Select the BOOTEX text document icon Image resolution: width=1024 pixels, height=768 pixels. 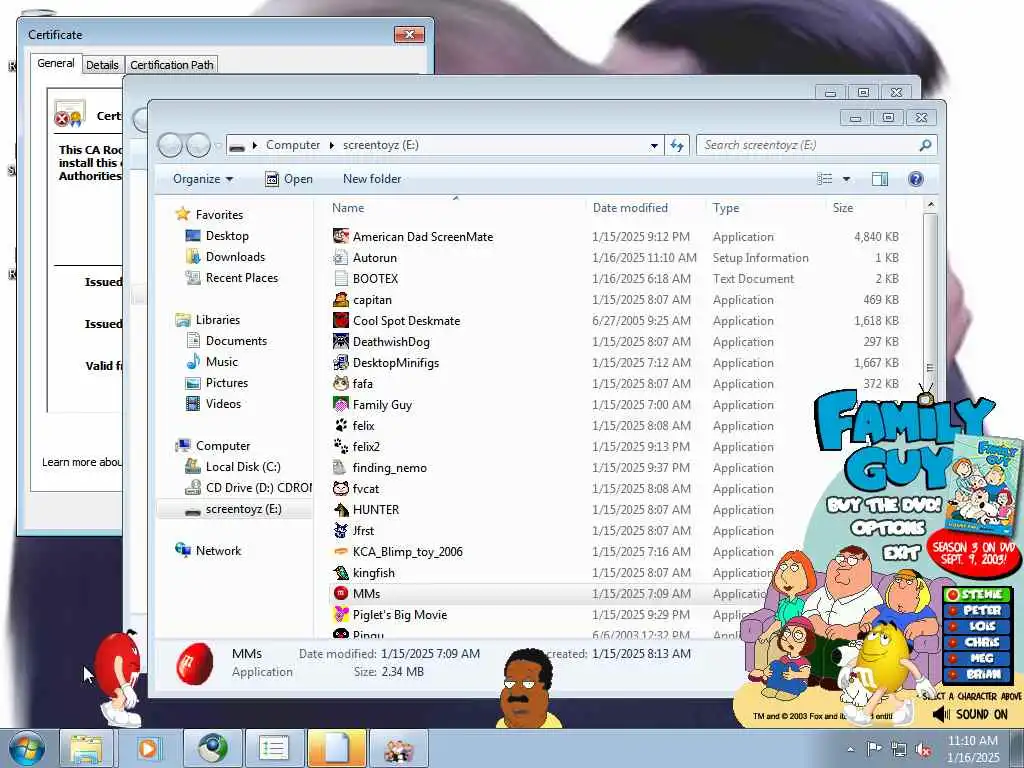tap(340, 278)
